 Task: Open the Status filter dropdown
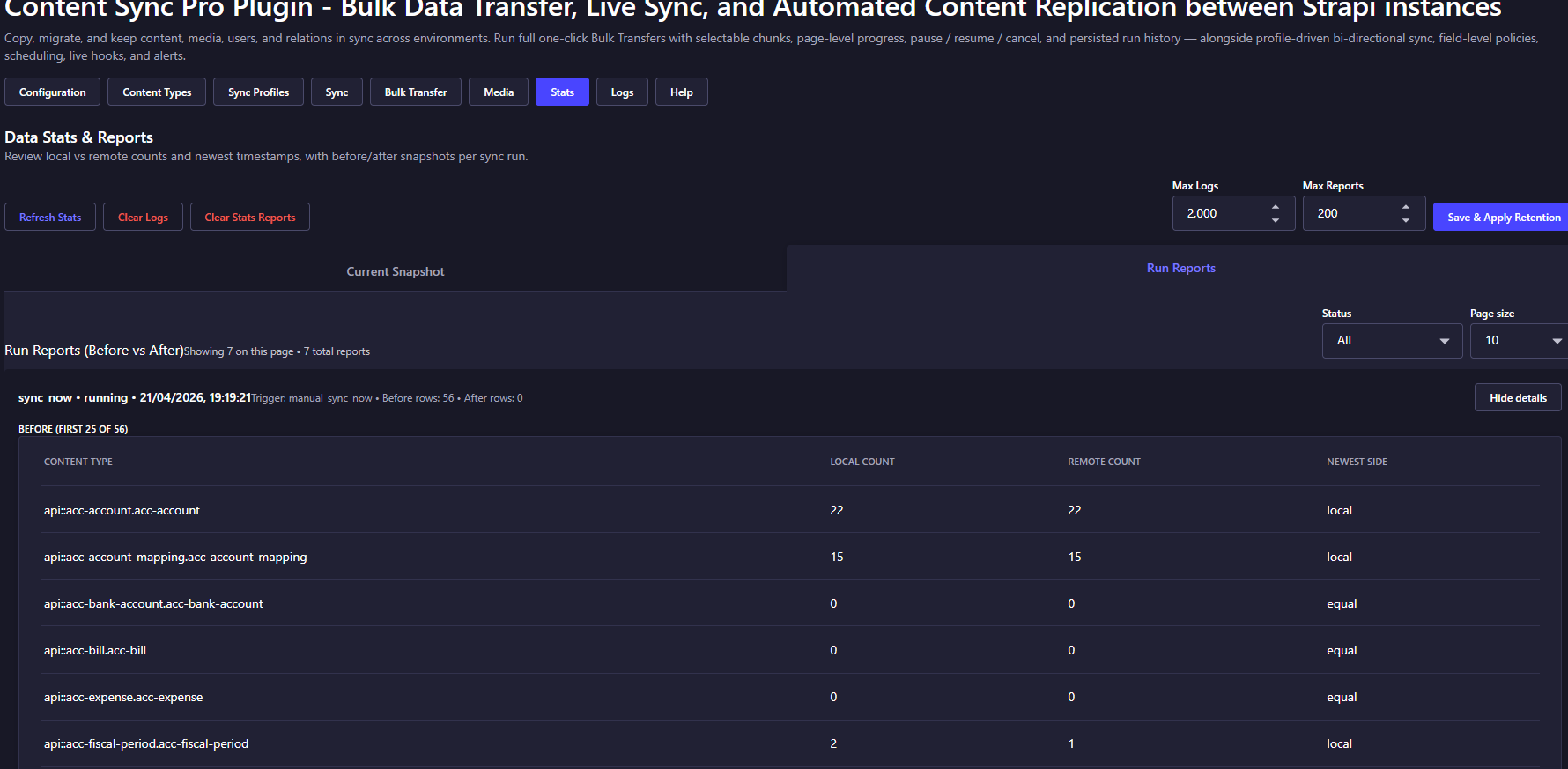1392,340
